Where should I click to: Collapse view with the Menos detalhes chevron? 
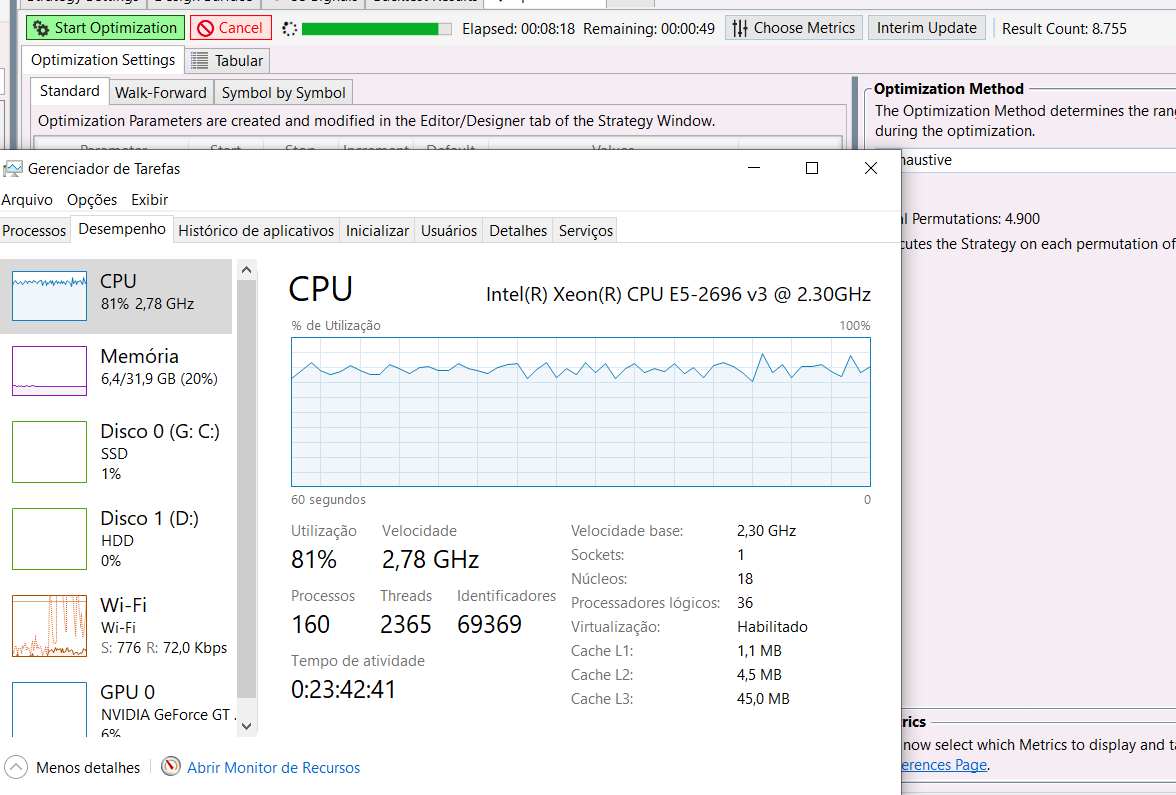(x=16, y=767)
